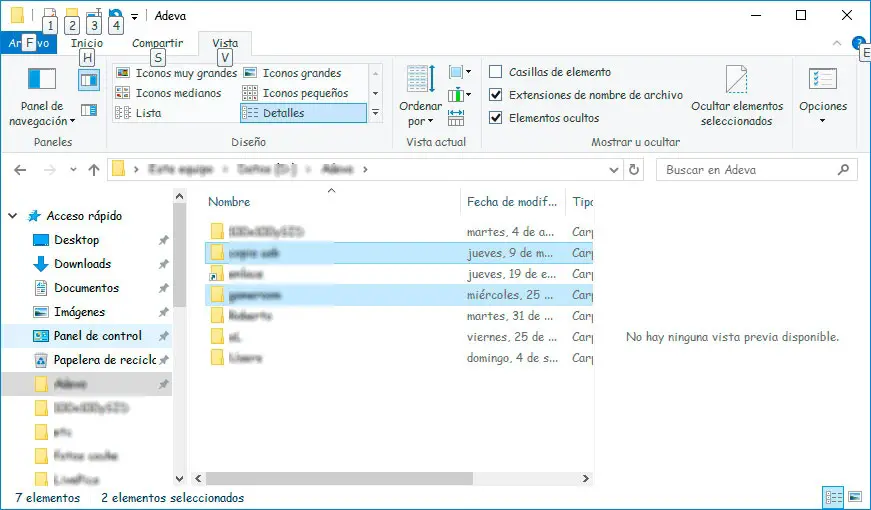Open the Opciones button
The width and height of the screenshot is (871, 510).
(x=823, y=97)
